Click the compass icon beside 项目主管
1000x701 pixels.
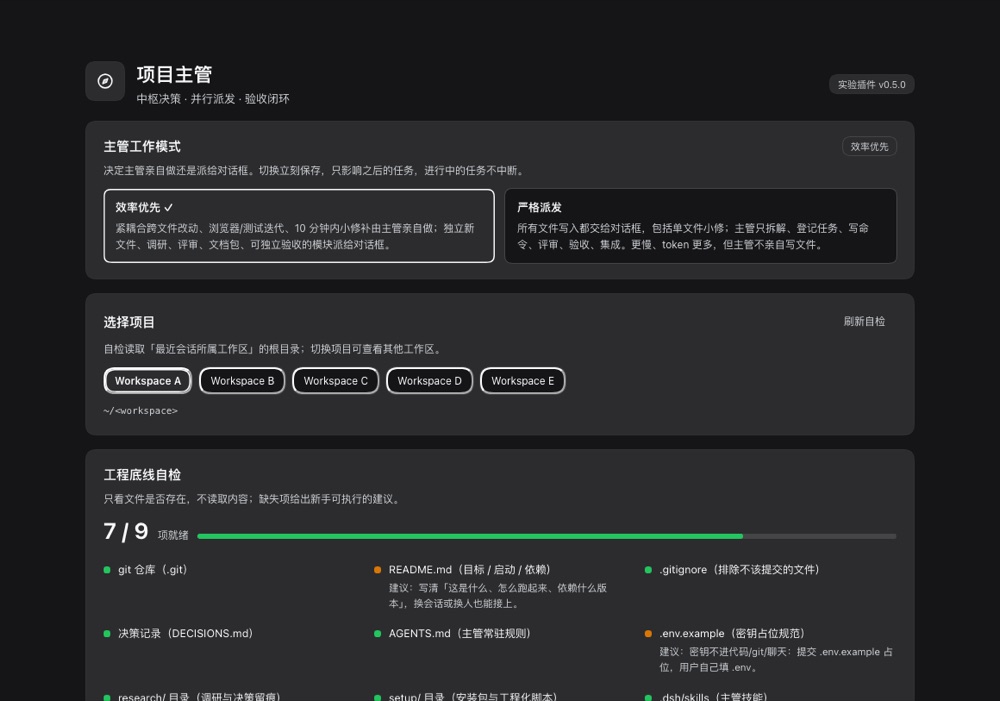[x=105, y=81]
